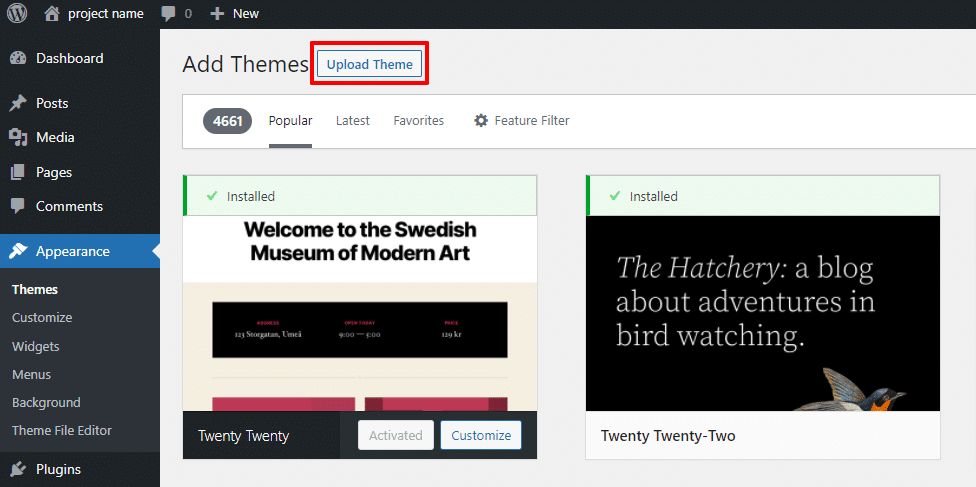Click the Pages icon in sidebar
976x487 pixels.
pyautogui.click(x=17, y=172)
